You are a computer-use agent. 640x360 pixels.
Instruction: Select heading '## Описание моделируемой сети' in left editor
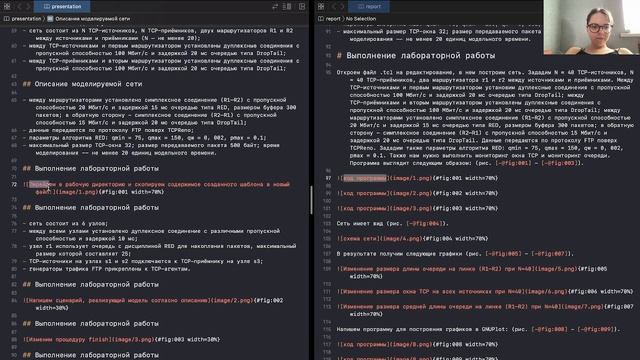[x=82, y=84]
